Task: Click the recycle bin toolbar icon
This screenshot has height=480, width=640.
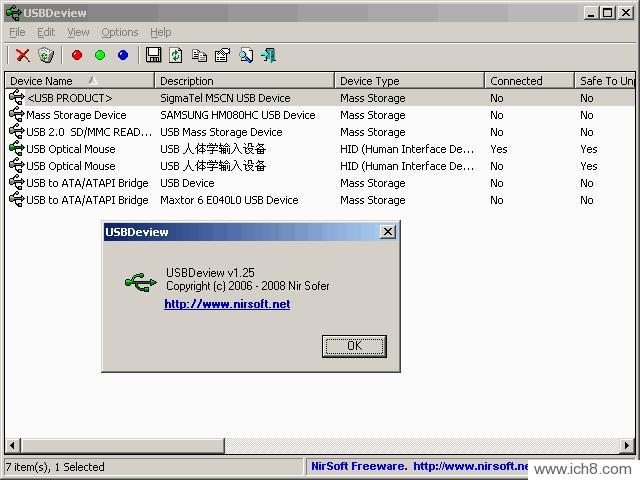Action: (x=46, y=55)
